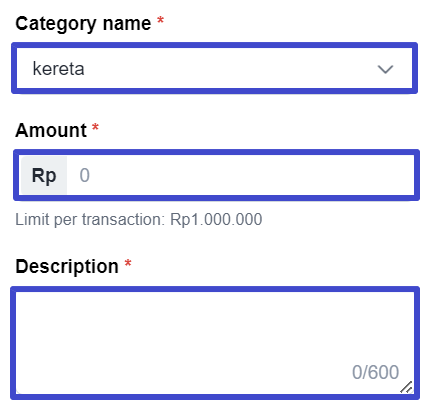The image size is (426, 408).
Task: Click the Amount field label
Action: (51, 130)
